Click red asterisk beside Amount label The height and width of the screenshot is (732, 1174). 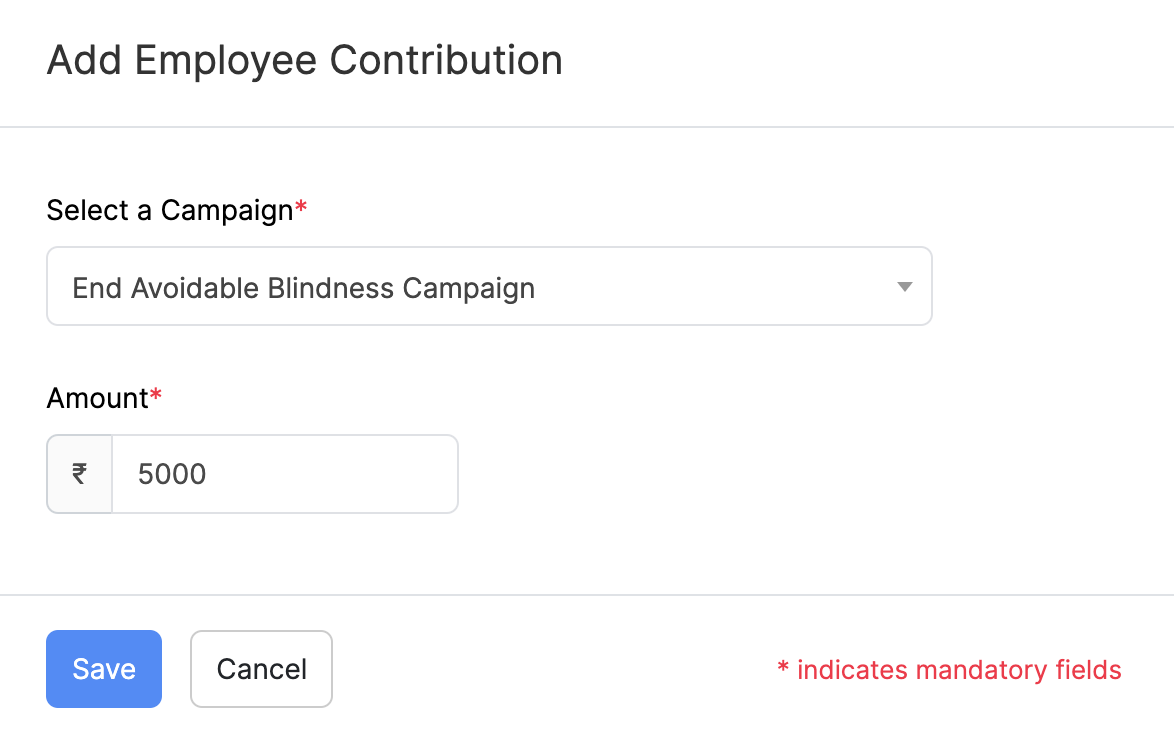coord(156,396)
